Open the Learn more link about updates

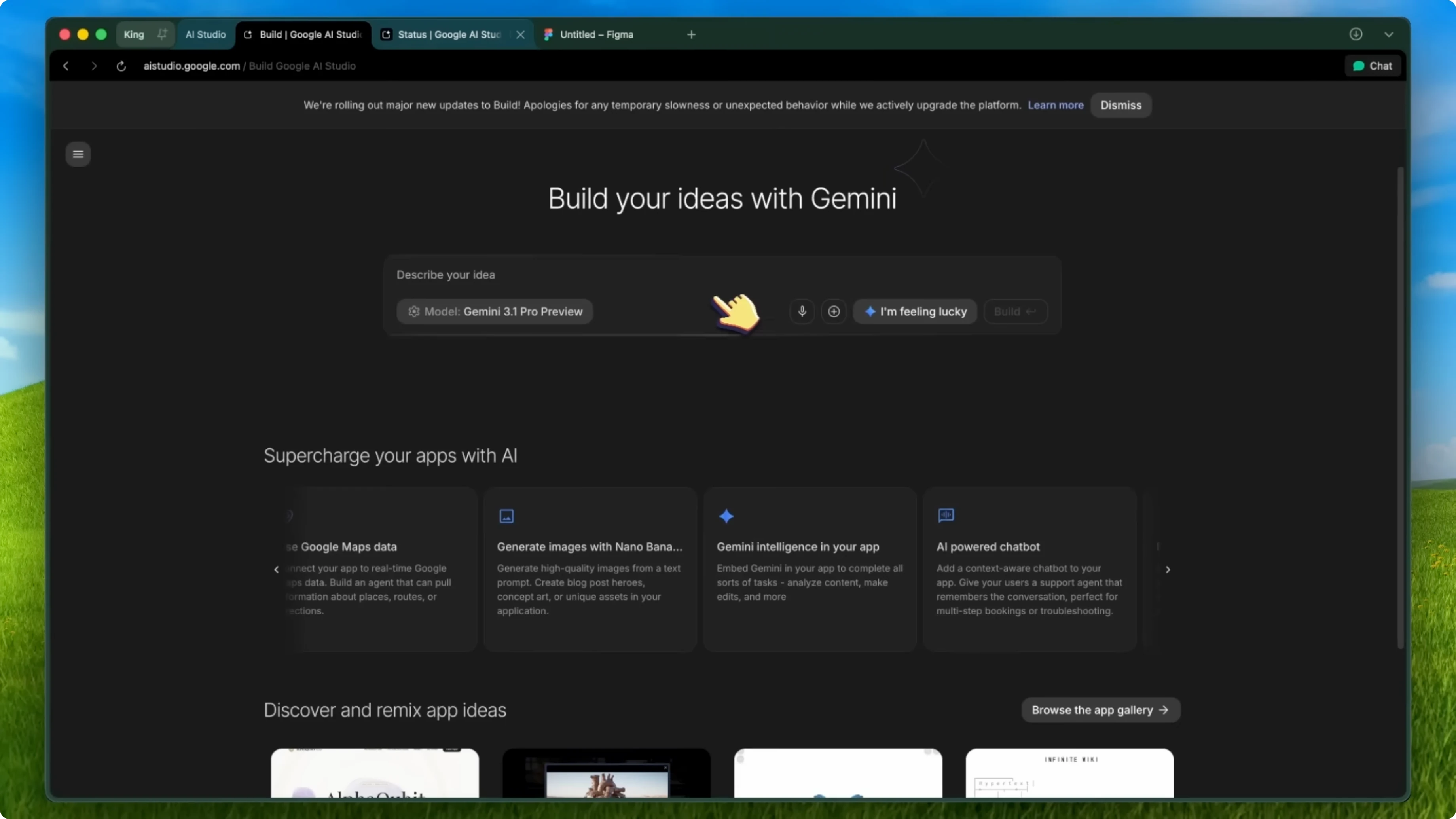pyautogui.click(x=1055, y=105)
